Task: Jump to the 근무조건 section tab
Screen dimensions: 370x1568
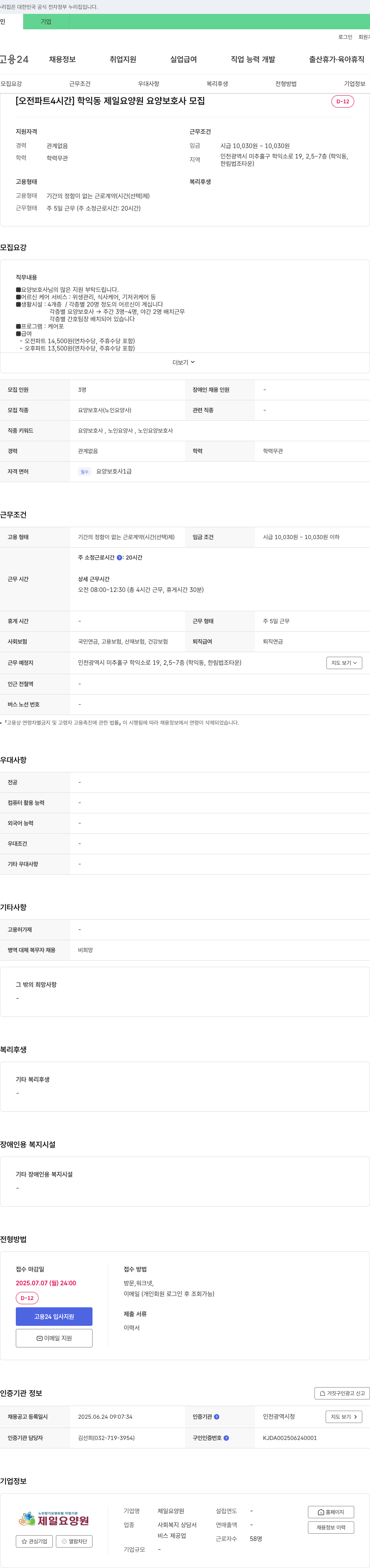Action: (80, 83)
